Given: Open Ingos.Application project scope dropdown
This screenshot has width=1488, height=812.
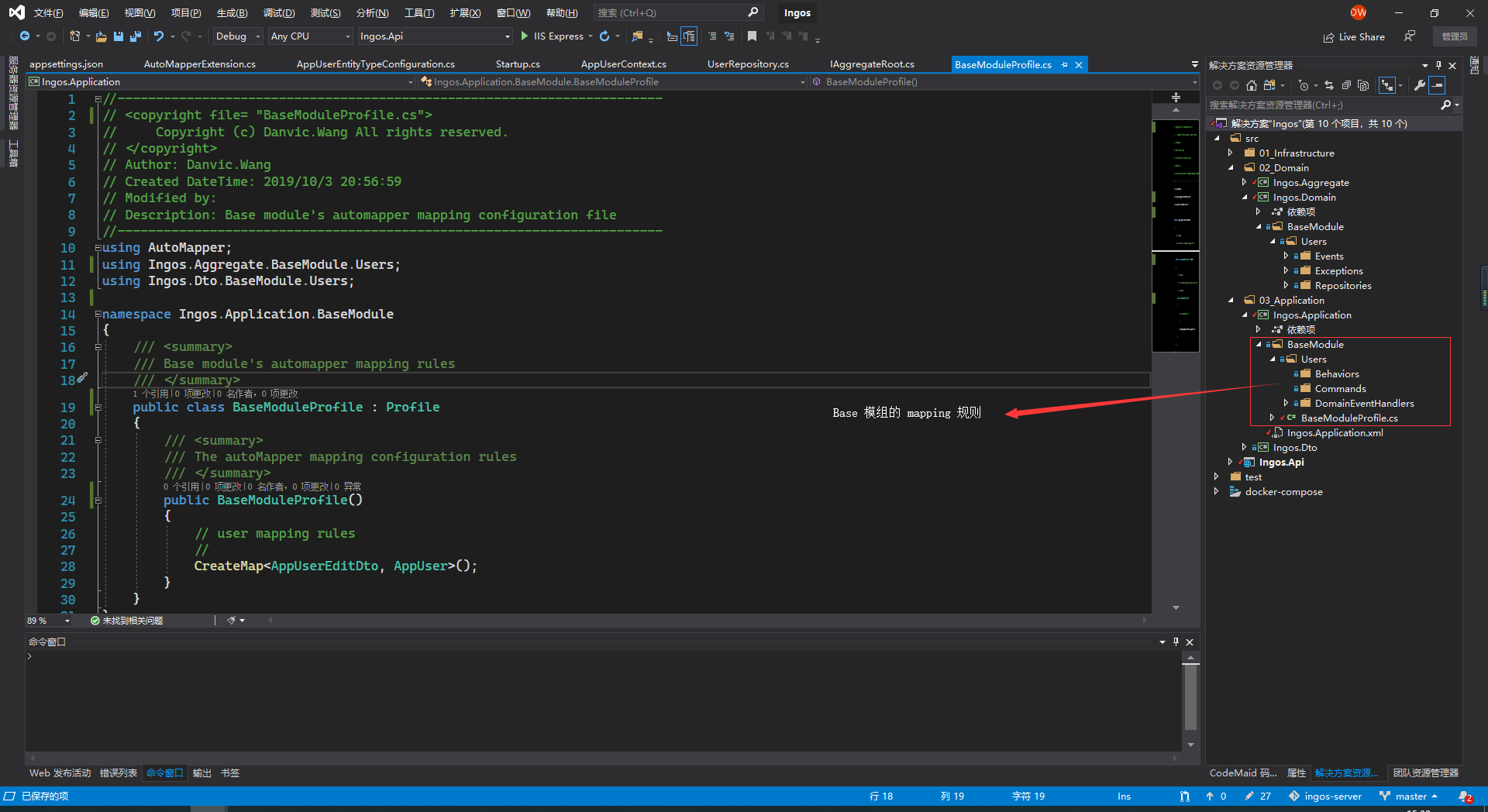Looking at the screenshot, I should tap(222, 81).
